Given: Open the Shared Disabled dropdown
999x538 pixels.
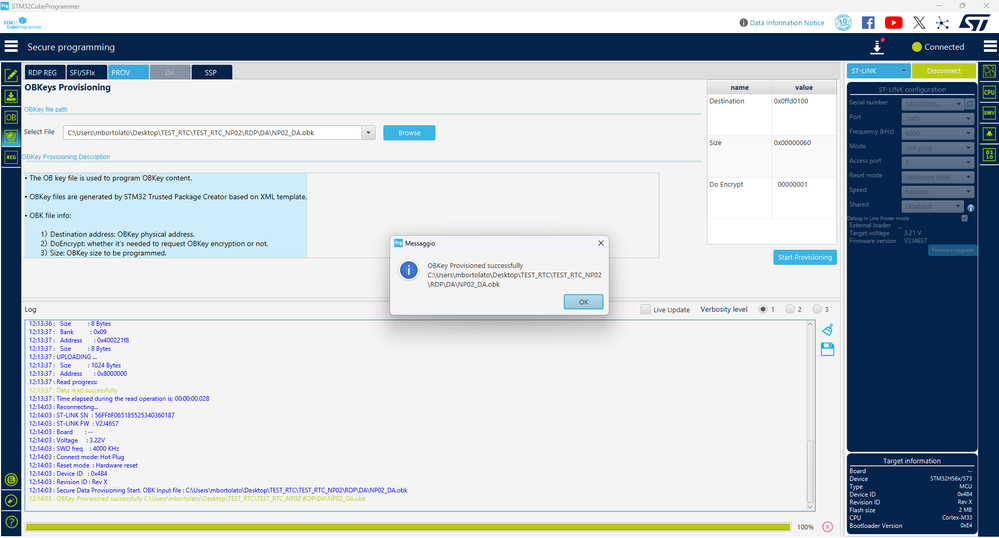Looking at the screenshot, I should pos(933,206).
